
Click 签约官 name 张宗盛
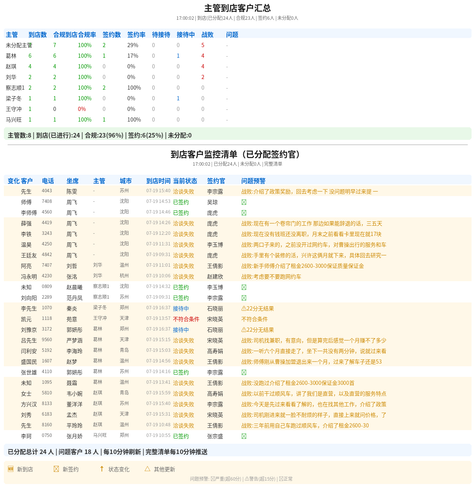pos(215,436)
